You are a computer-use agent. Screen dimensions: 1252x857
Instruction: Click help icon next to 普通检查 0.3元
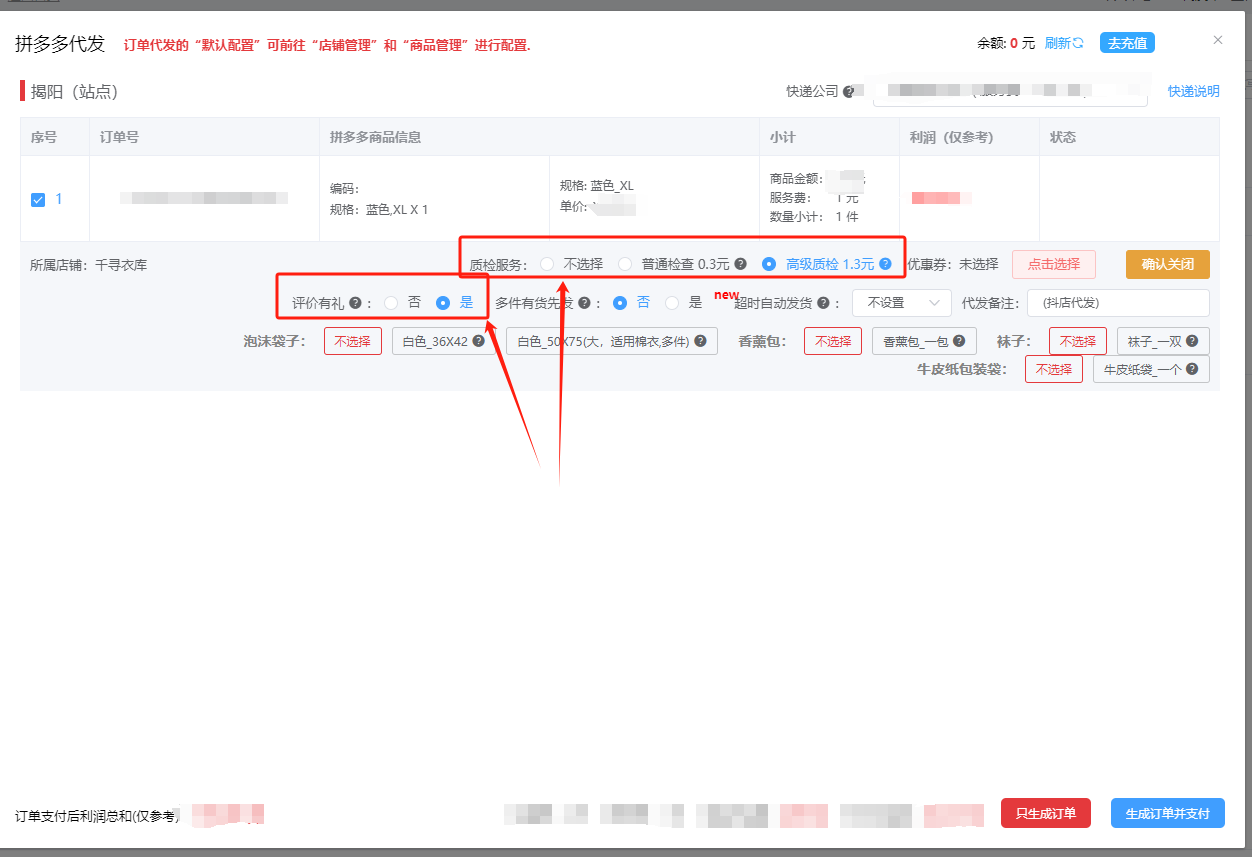740,264
